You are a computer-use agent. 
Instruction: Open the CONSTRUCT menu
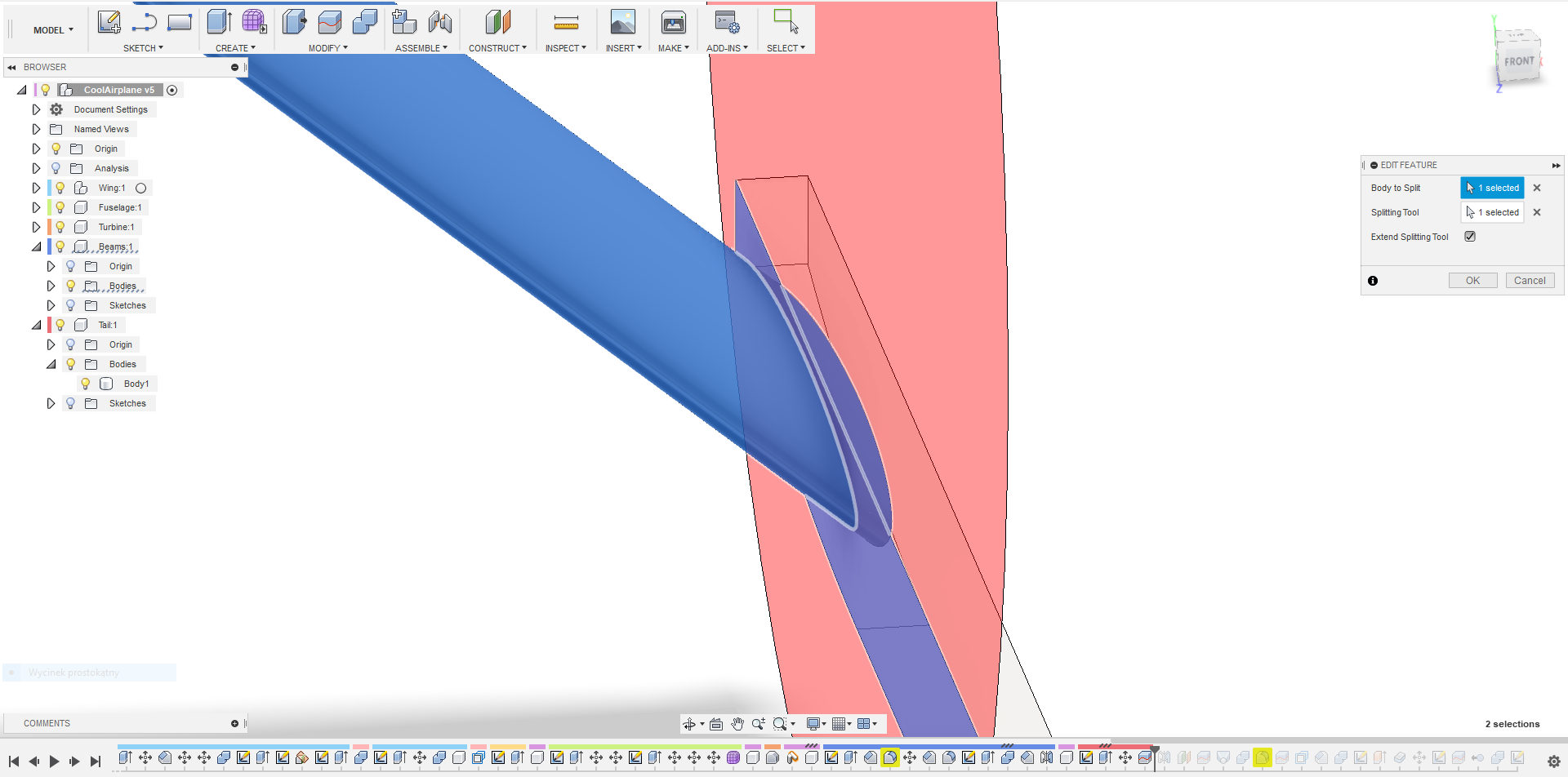click(x=497, y=48)
